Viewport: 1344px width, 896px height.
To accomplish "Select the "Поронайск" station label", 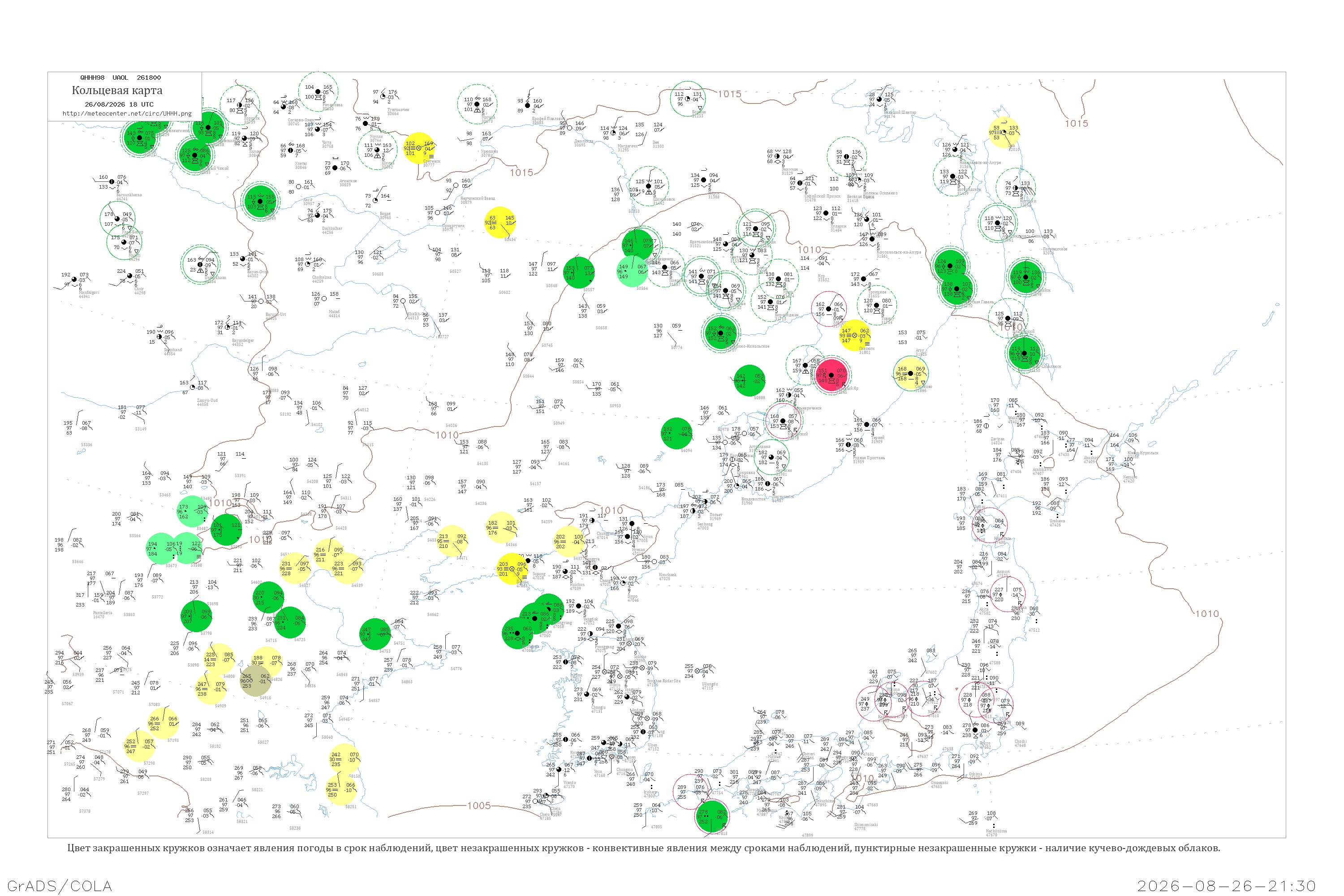I will click(x=1041, y=290).
